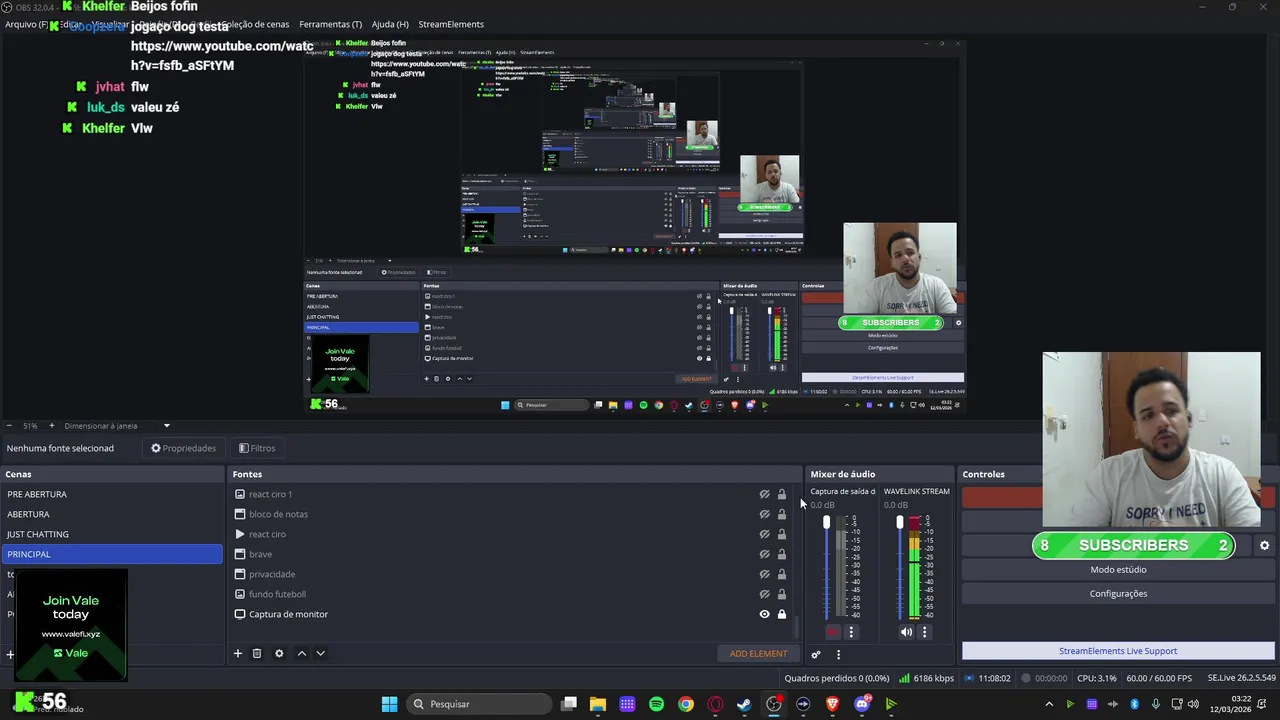Toggle visibility of fundo futeboll source
Screen dimensions: 1280x720
pyautogui.click(x=764, y=594)
